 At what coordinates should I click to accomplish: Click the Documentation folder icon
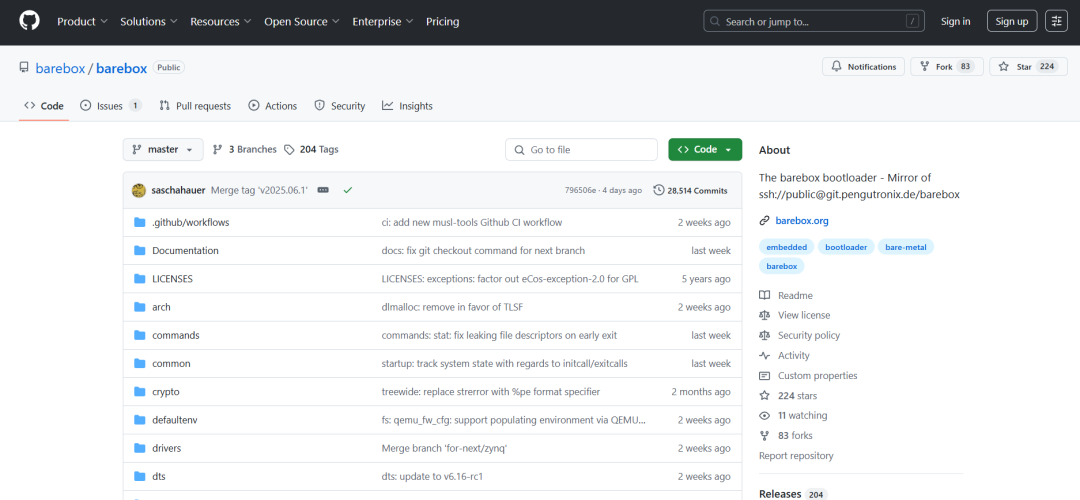pos(140,251)
